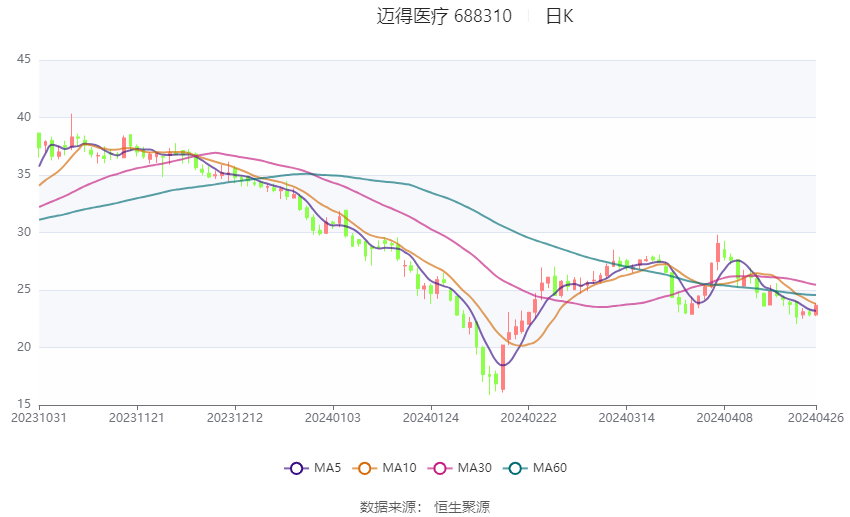Hide the MA10 line via legend label

400,468
